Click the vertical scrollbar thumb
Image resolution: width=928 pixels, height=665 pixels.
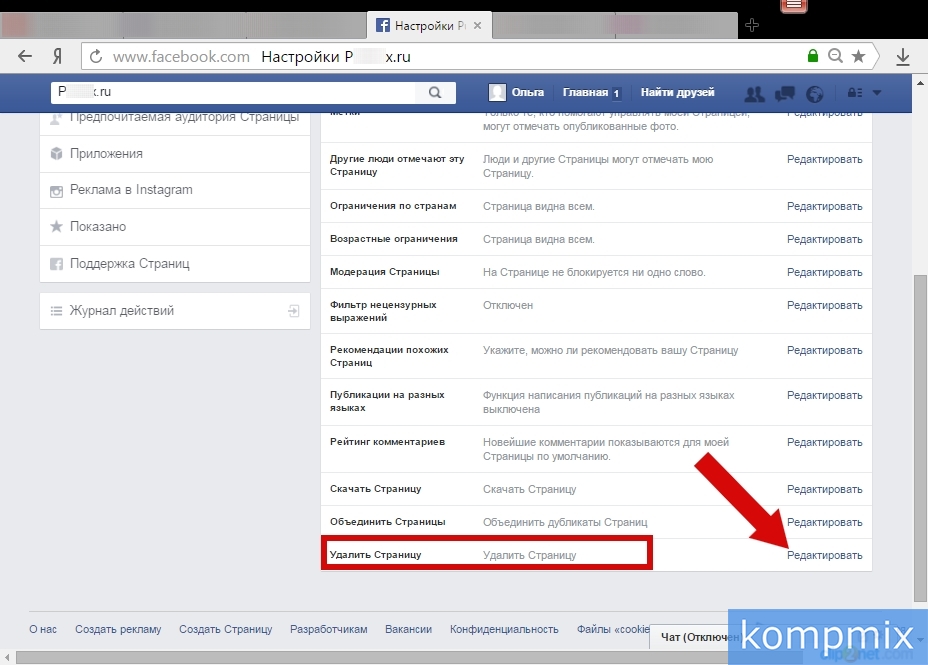click(920, 438)
